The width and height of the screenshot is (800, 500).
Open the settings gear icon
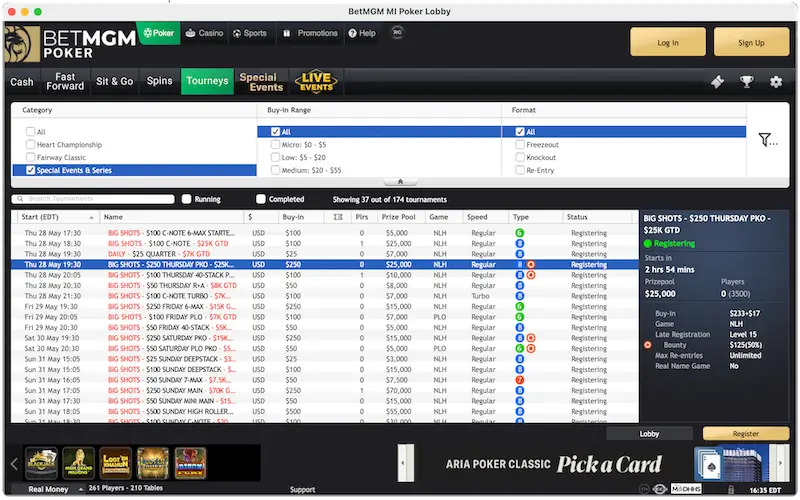pyautogui.click(x=776, y=82)
